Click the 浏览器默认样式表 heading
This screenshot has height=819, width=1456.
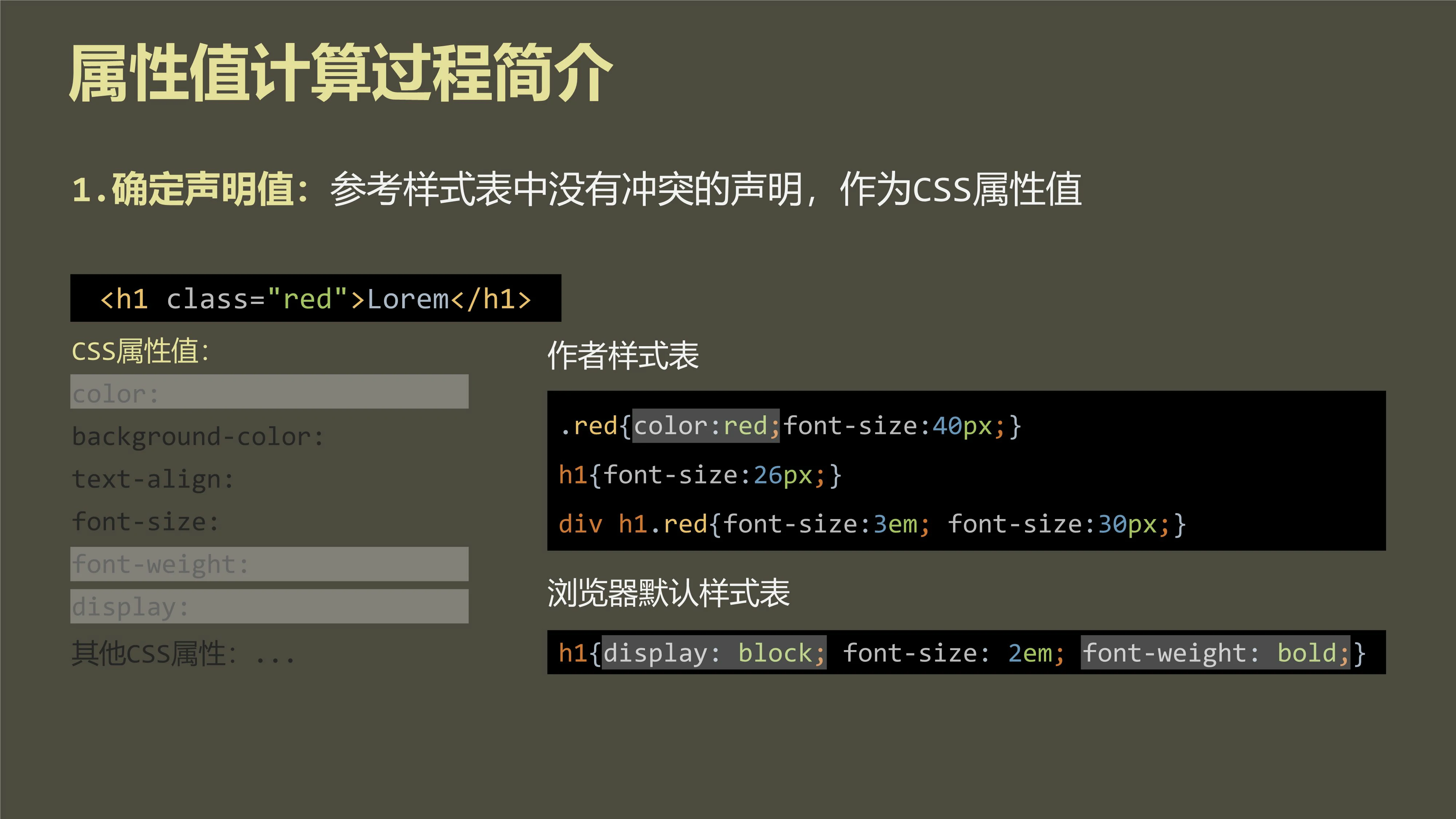(x=668, y=593)
